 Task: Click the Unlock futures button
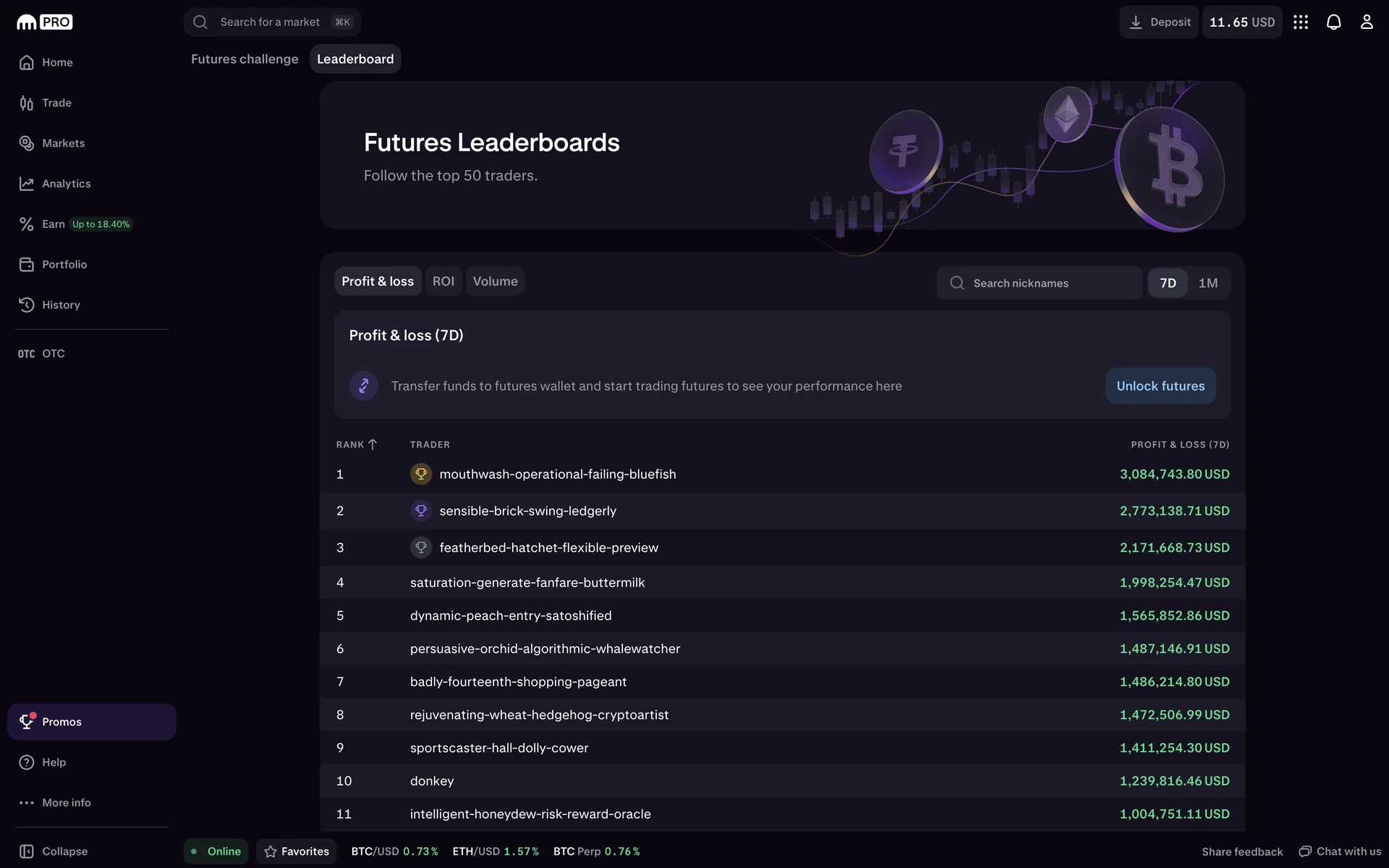coord(1160,386)
